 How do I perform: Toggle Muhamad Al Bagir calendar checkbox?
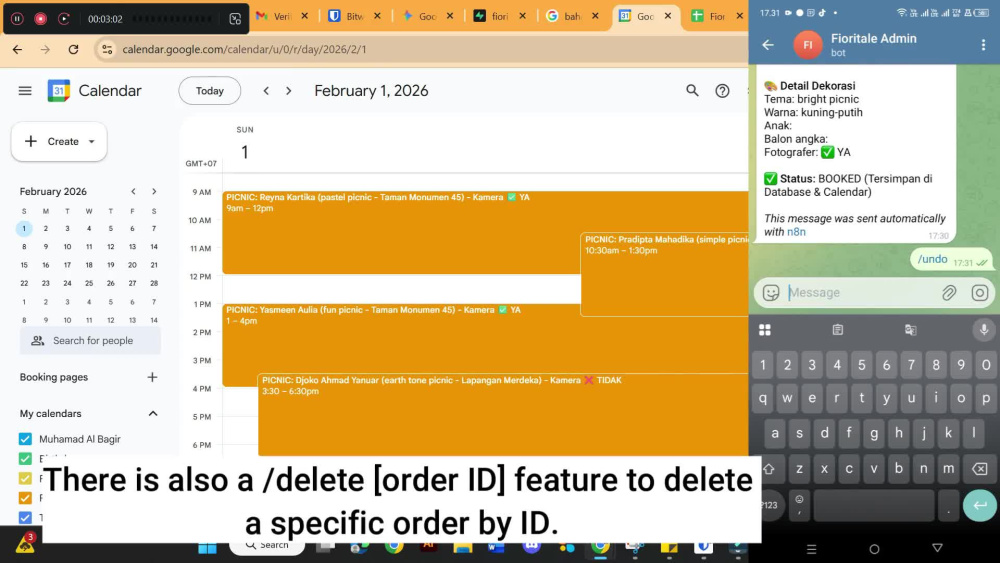point(25,439)
